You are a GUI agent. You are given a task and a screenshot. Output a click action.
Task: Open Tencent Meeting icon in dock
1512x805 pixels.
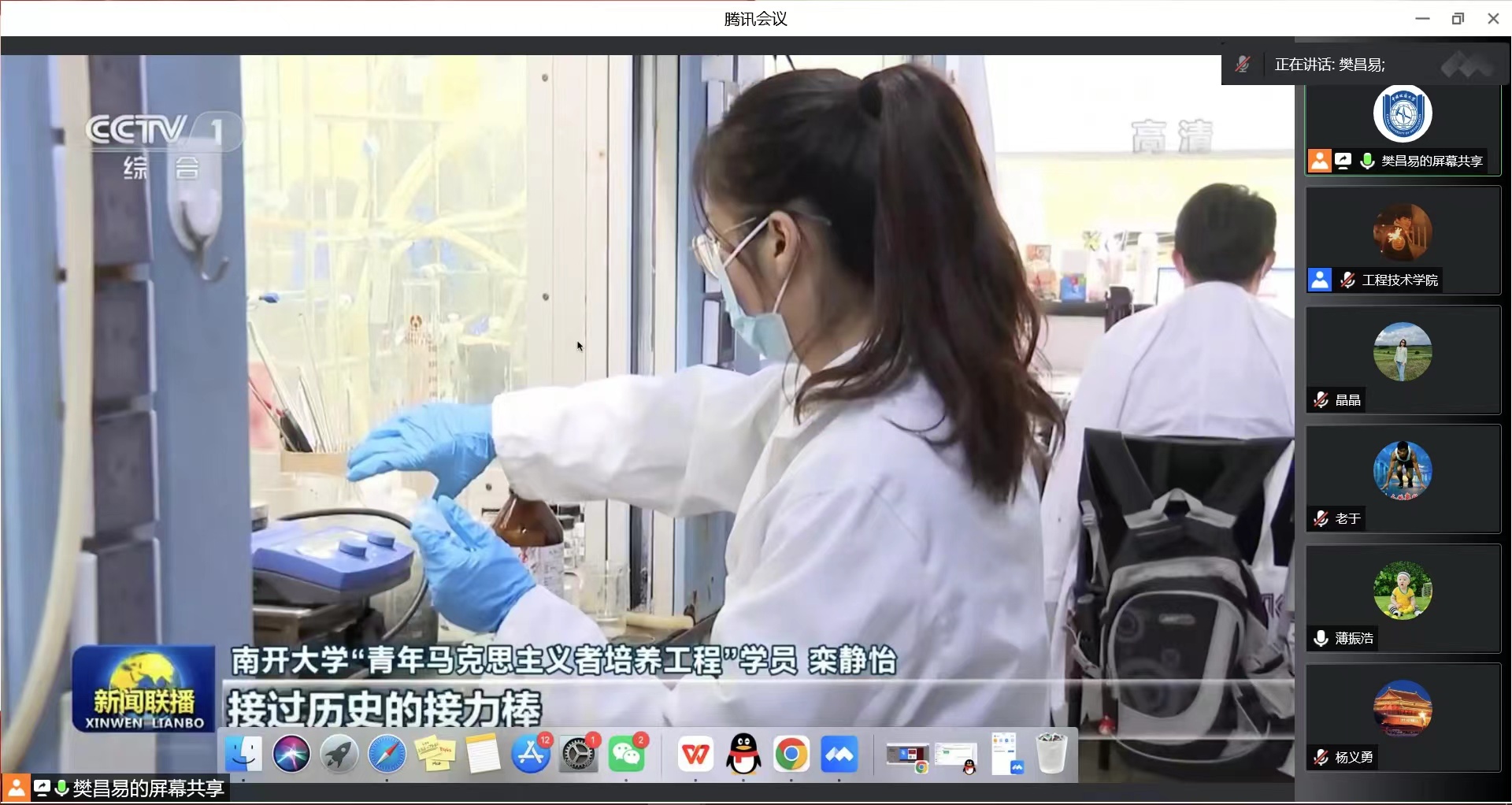tap(839, 755)
